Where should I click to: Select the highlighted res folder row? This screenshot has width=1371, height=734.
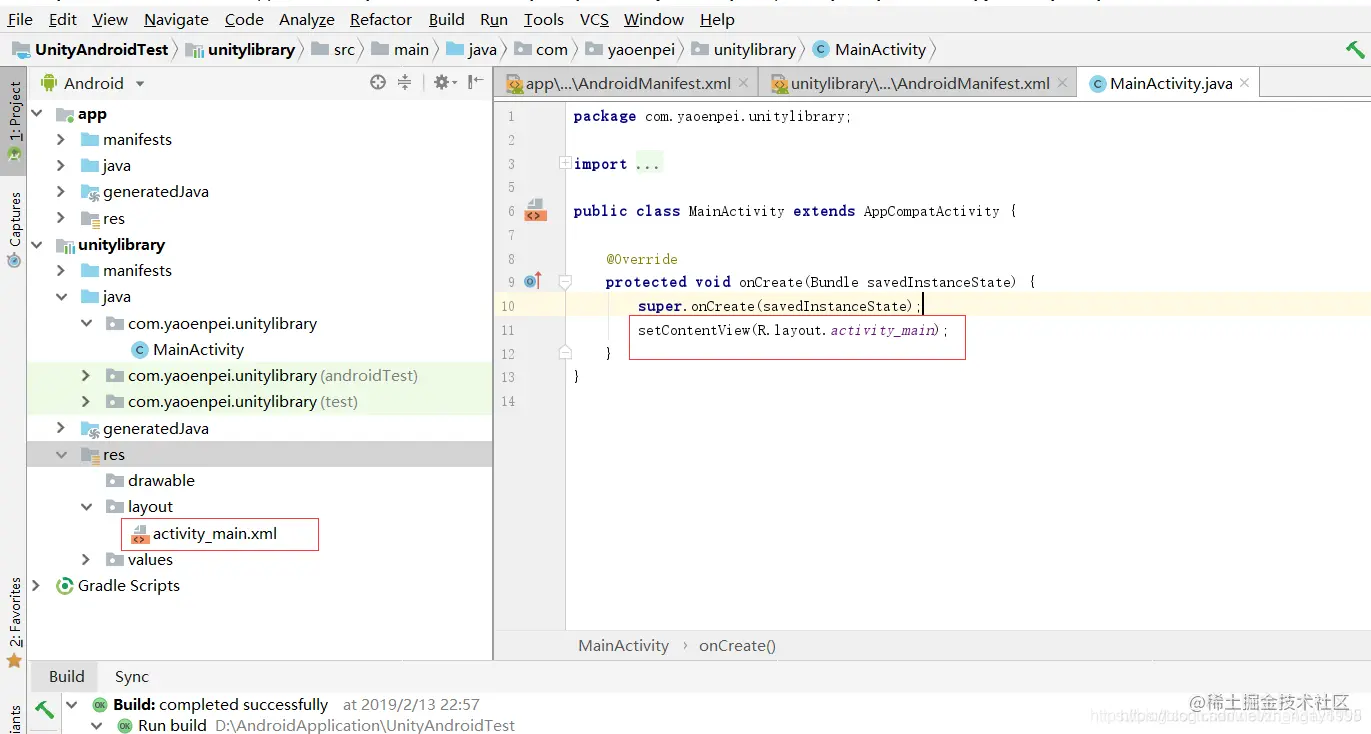click(260, 454)
